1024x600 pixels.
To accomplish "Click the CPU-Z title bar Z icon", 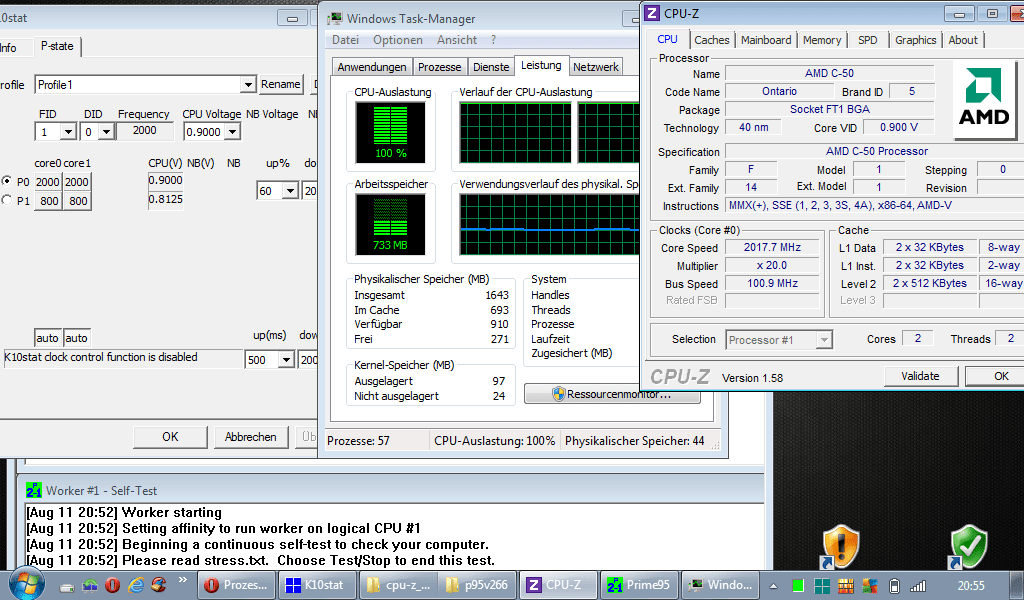I will 652,12.
